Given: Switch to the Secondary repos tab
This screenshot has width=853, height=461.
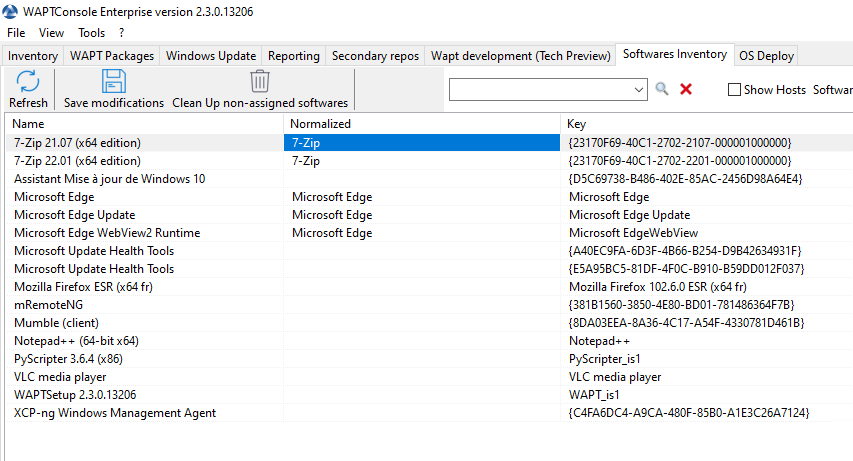Looking at the screenshot, I should point(375,56).
